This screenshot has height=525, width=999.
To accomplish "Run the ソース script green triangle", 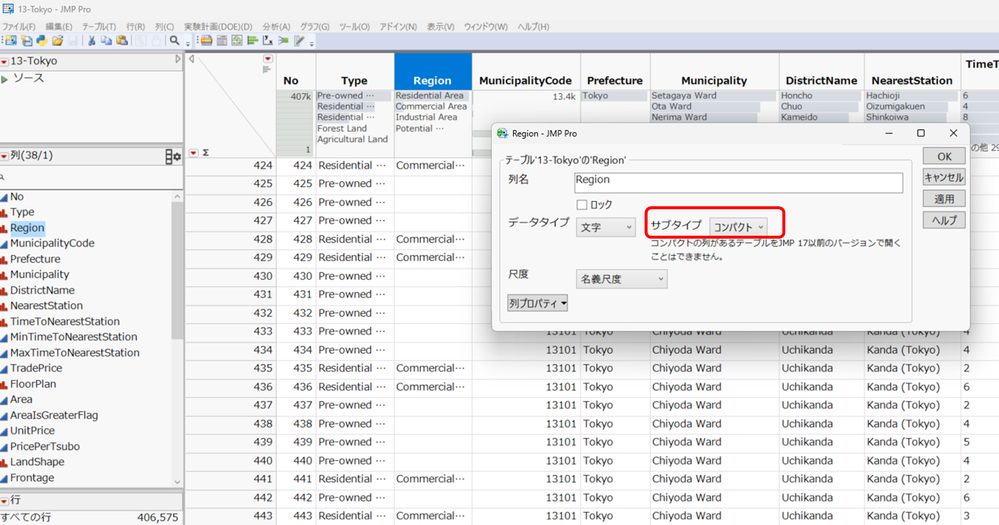I will tap(5, 78).
